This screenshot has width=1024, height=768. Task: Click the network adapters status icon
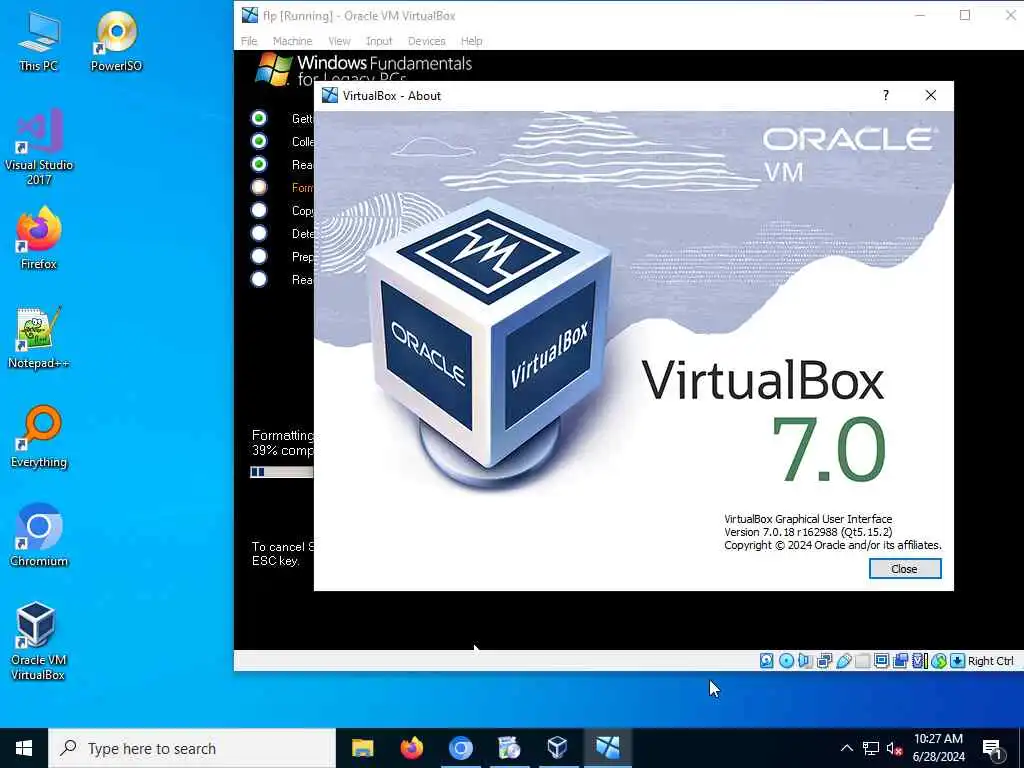coord(824,661)
